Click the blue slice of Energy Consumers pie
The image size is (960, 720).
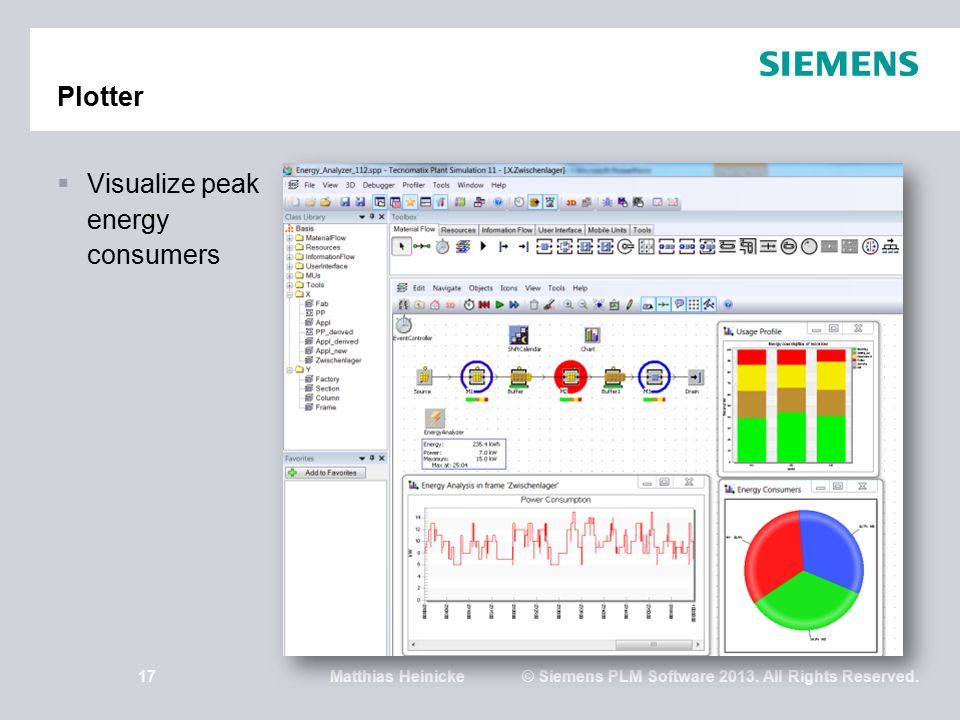831,548
